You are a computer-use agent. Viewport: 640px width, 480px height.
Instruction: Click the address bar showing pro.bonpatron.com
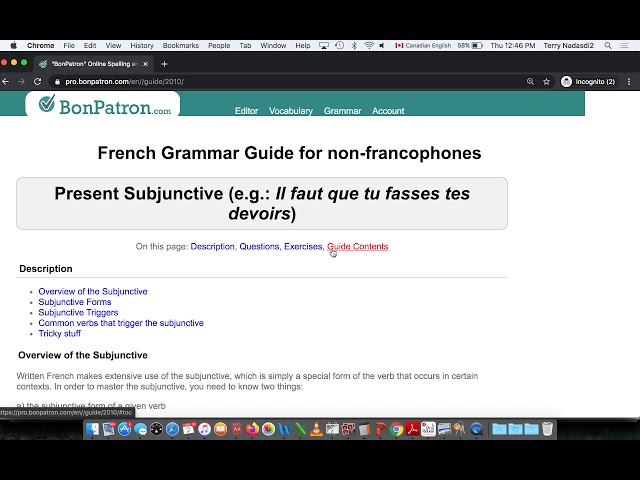pos(286,82)
